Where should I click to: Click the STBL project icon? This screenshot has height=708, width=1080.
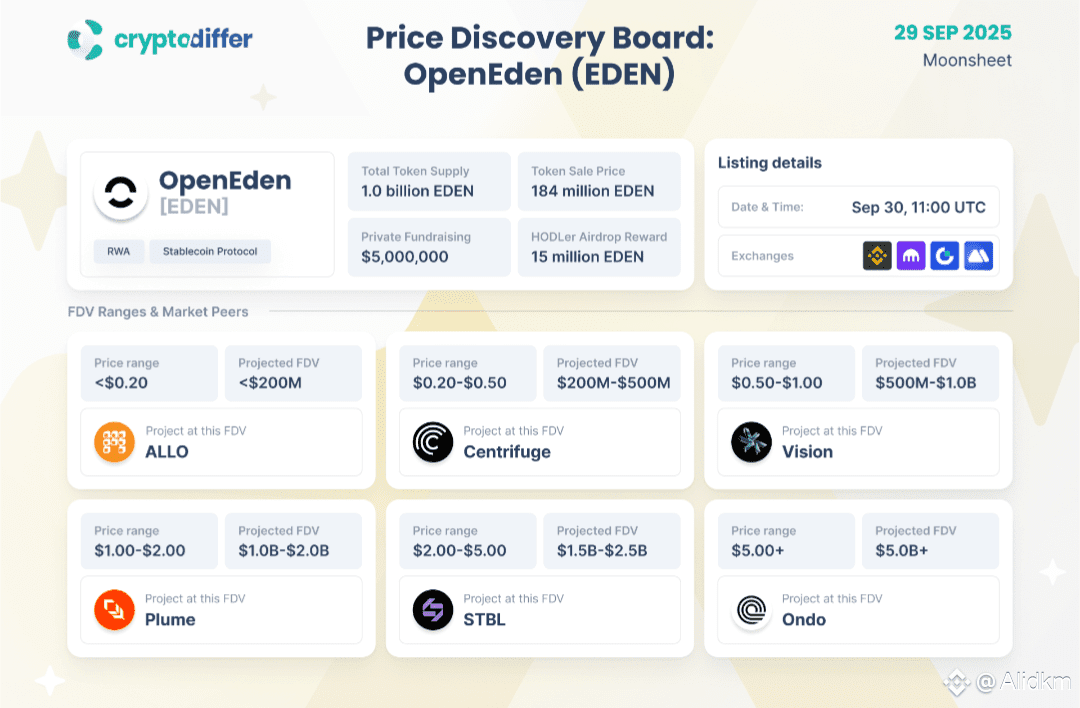tap(433, 610)
